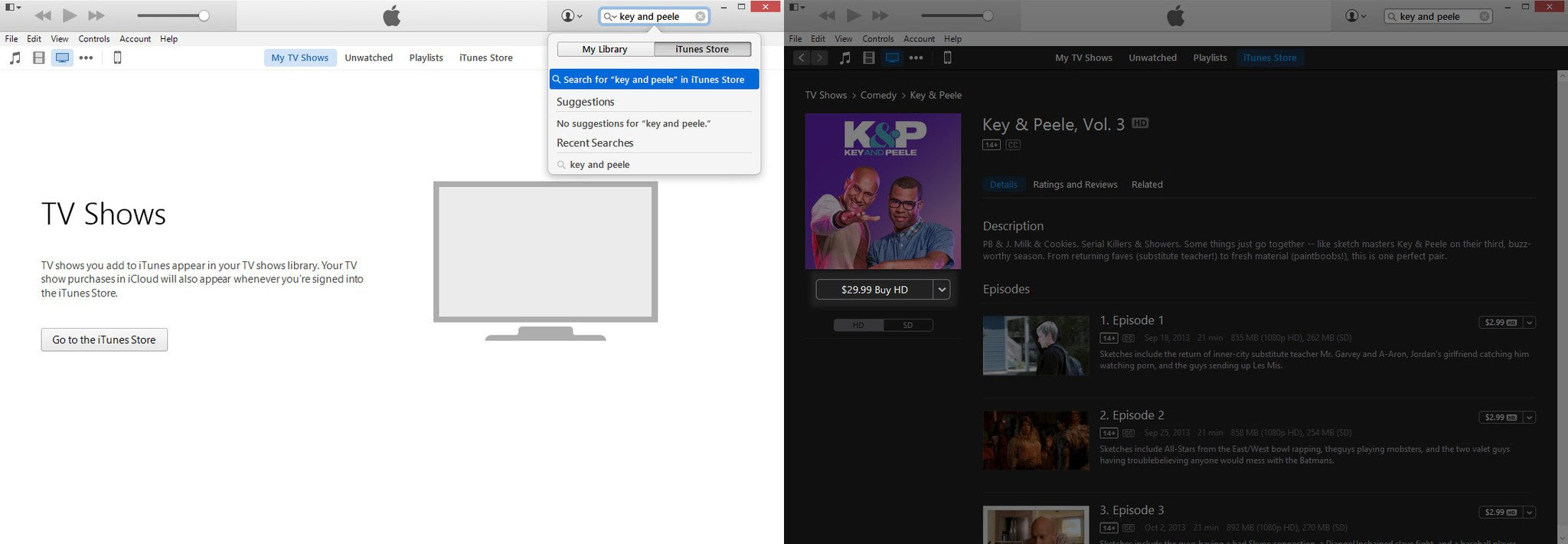Open Ratings and Reviews tab
Screen dimensions: 1568x544
(x=1075, y=185)
